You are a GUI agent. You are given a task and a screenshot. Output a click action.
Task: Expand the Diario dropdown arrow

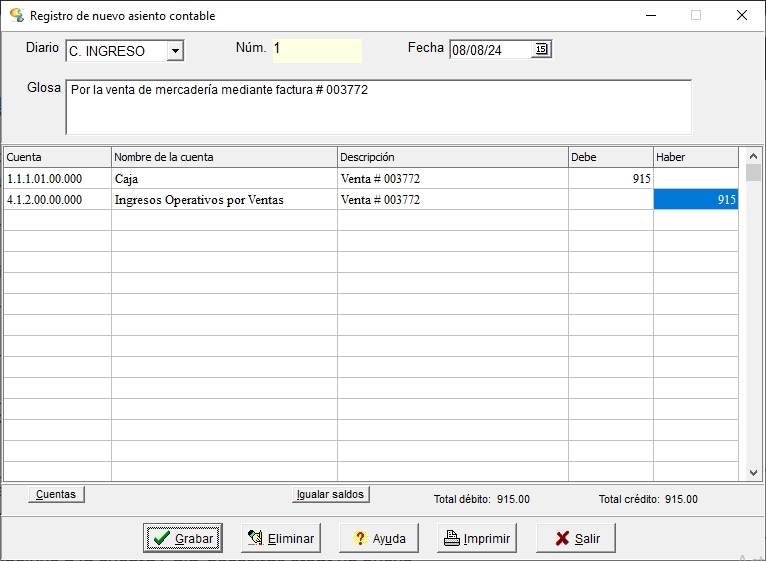pyautogui.click(x=175, y=51)
